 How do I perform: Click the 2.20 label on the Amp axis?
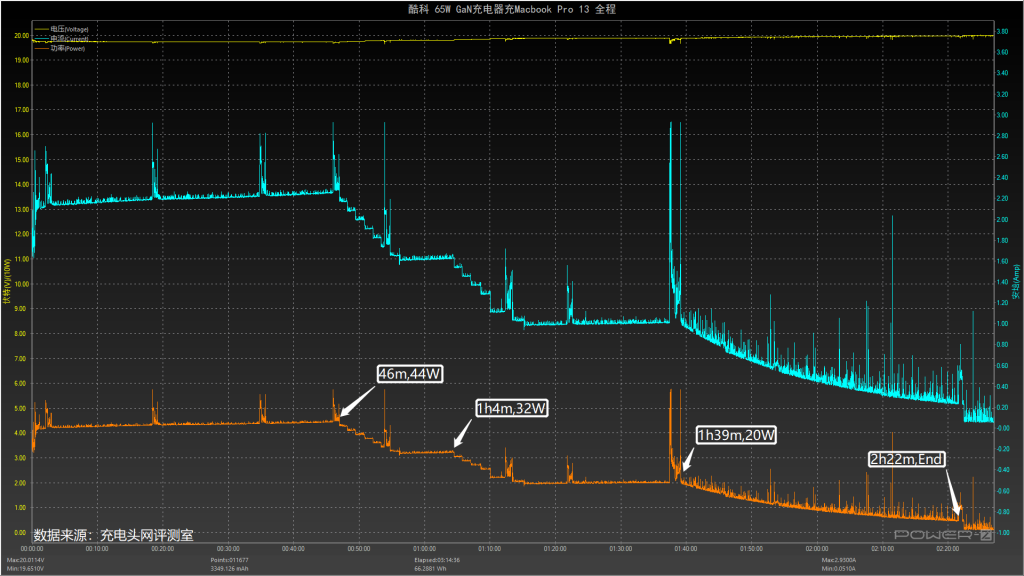click(x=1002, y=199)
